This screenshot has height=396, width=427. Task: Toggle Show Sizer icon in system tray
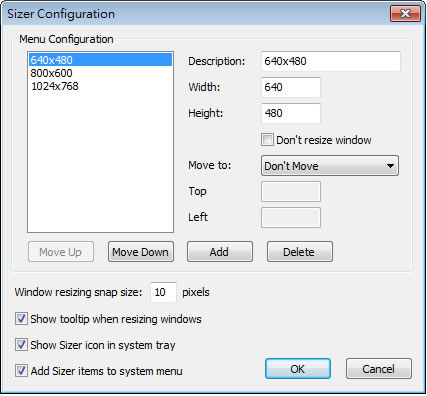21,345
